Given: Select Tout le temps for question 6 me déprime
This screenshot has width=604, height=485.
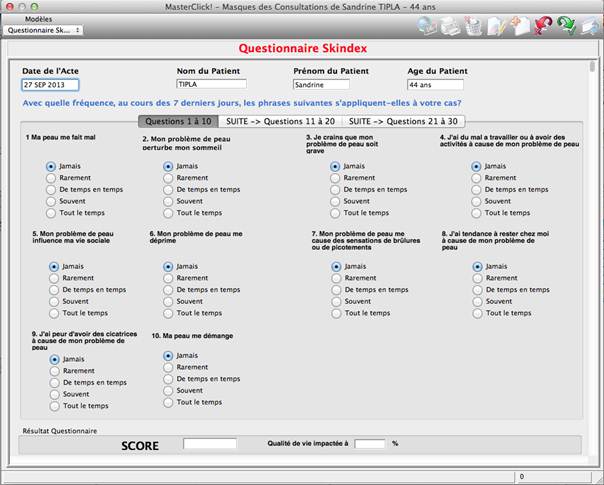Looking at the screenshot, I should coord(168,313).
